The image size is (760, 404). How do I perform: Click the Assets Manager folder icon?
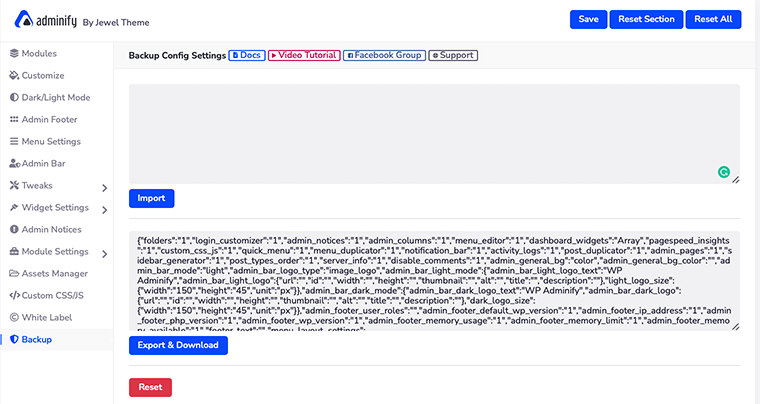coord(14,273)
